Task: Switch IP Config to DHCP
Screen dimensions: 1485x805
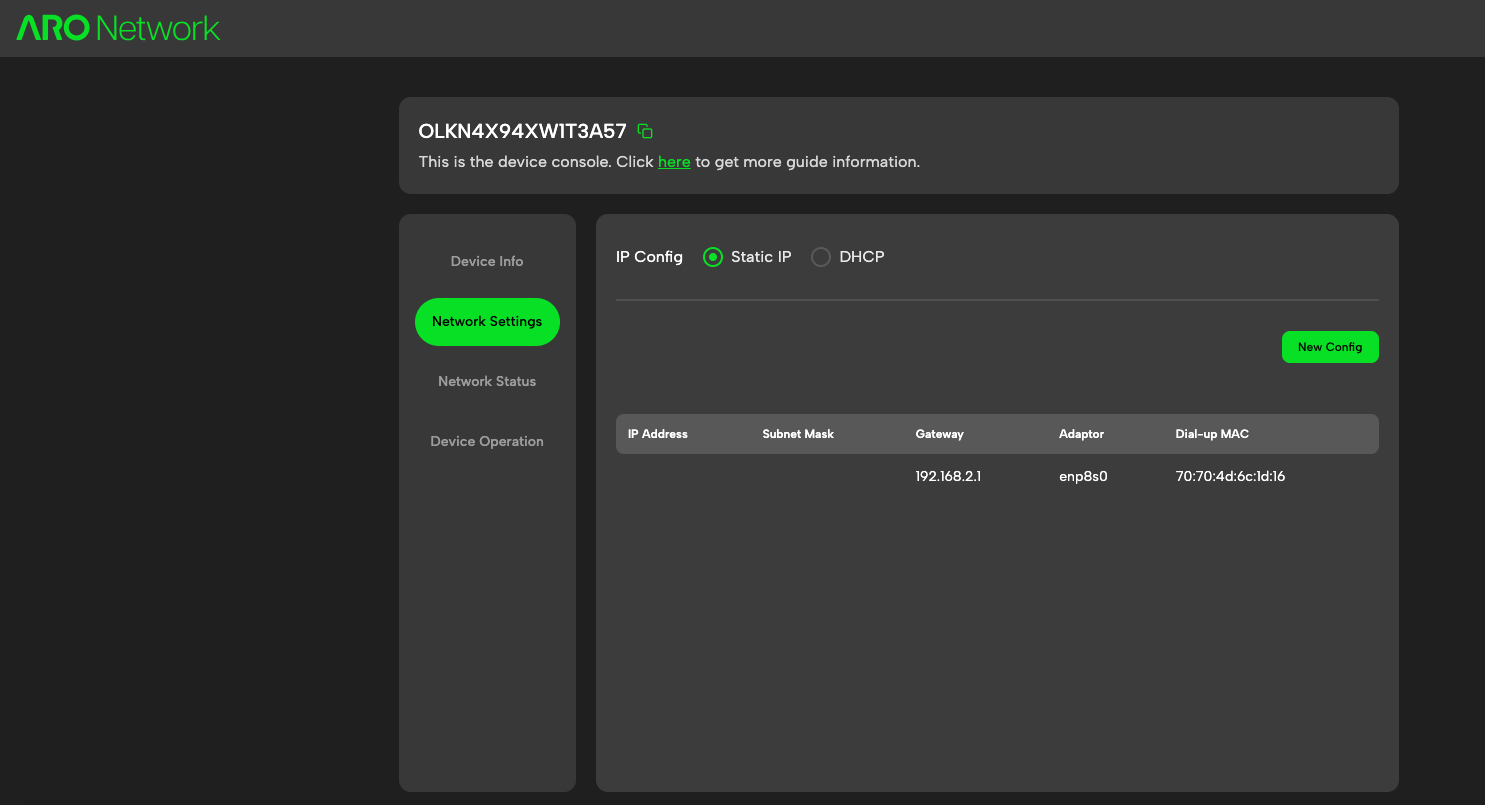Action: click(x=821, y=257)
